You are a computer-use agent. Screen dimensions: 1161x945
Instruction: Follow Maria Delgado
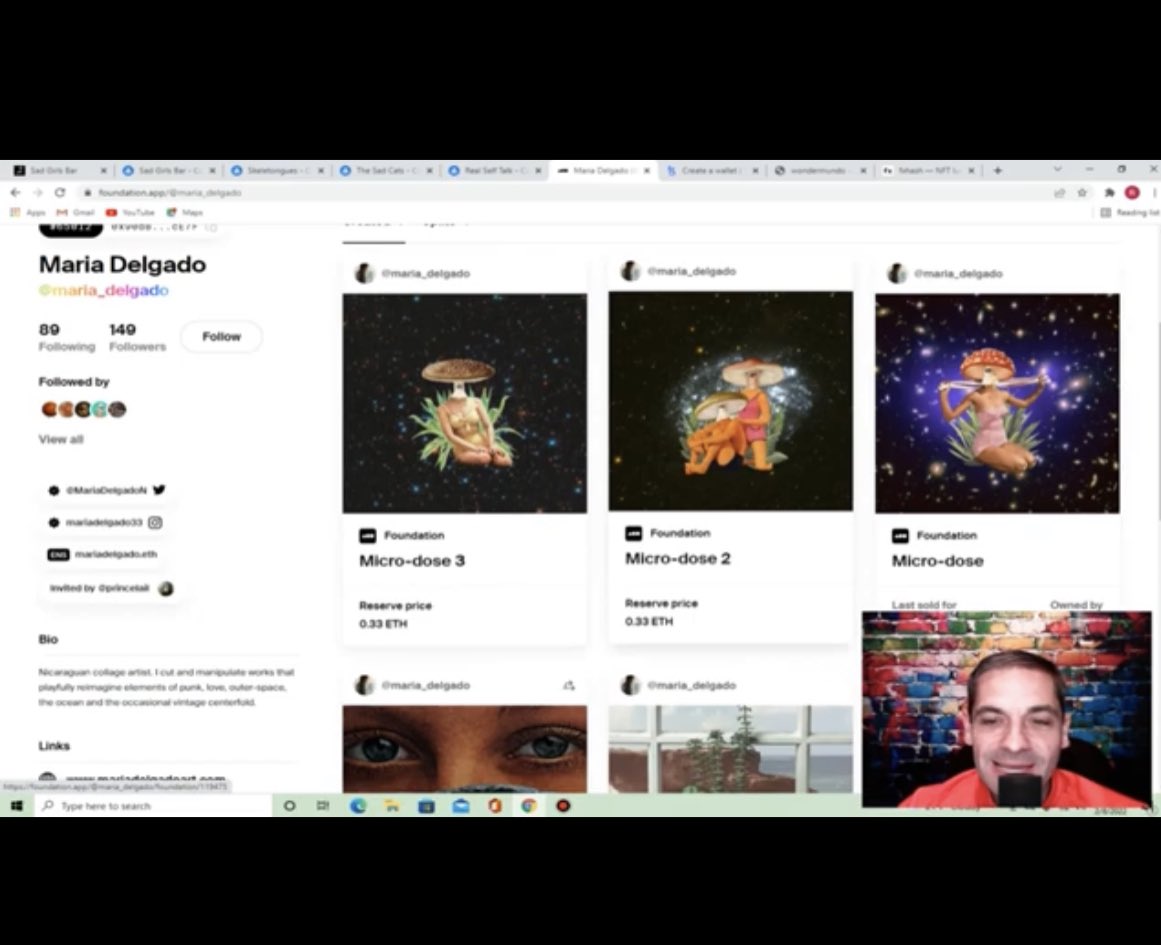coord(221,337)
